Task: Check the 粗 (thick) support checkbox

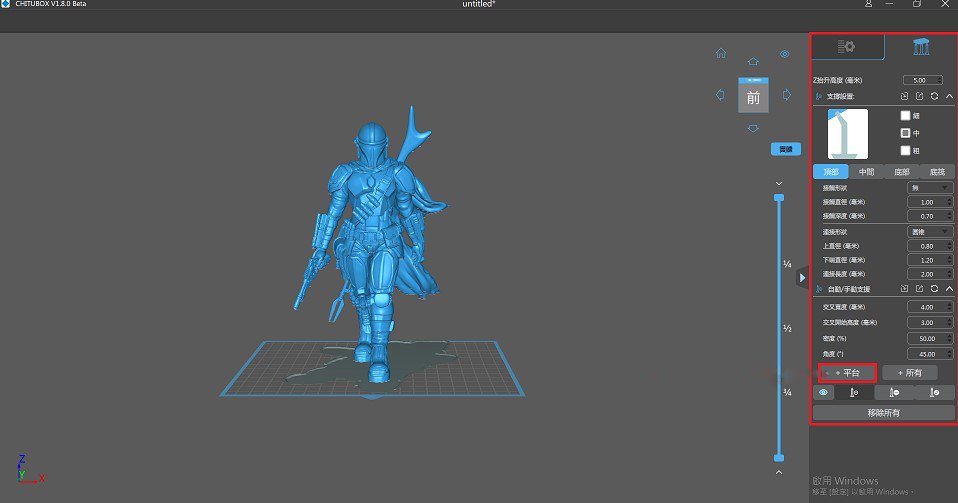Action: (x=905, y=150)
